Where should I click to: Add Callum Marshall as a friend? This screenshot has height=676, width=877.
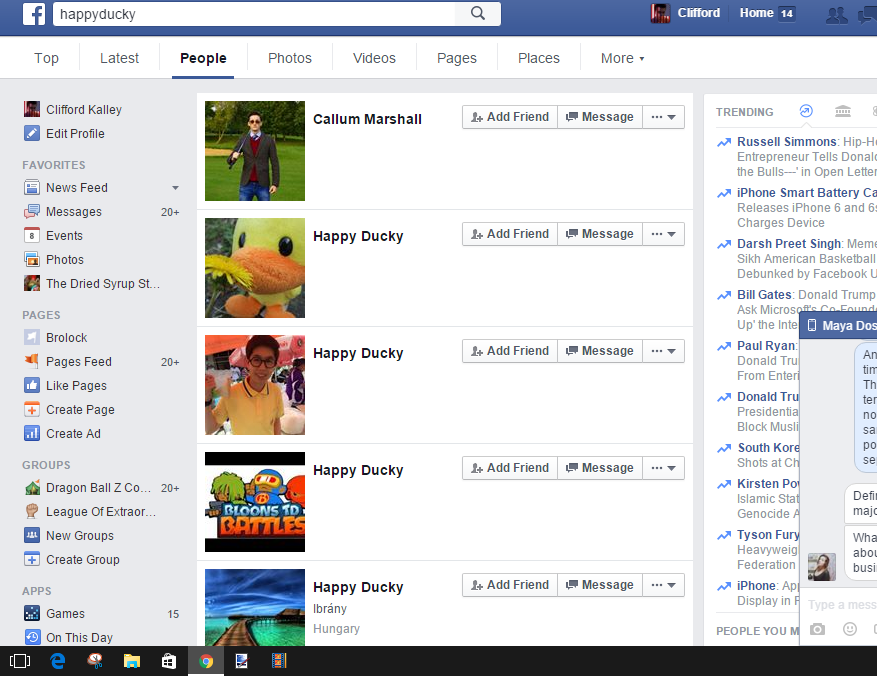click(509, 117)
